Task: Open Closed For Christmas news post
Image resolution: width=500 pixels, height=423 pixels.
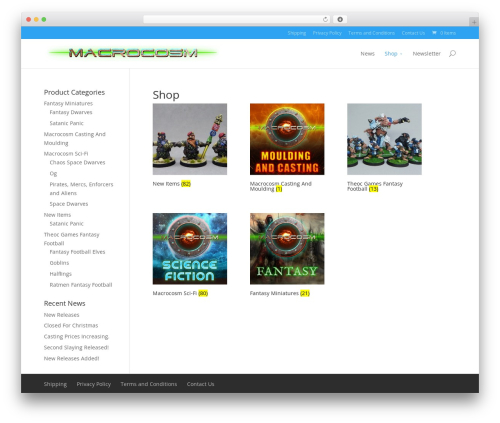Action: pyautogui.click(x=71, y=325)
